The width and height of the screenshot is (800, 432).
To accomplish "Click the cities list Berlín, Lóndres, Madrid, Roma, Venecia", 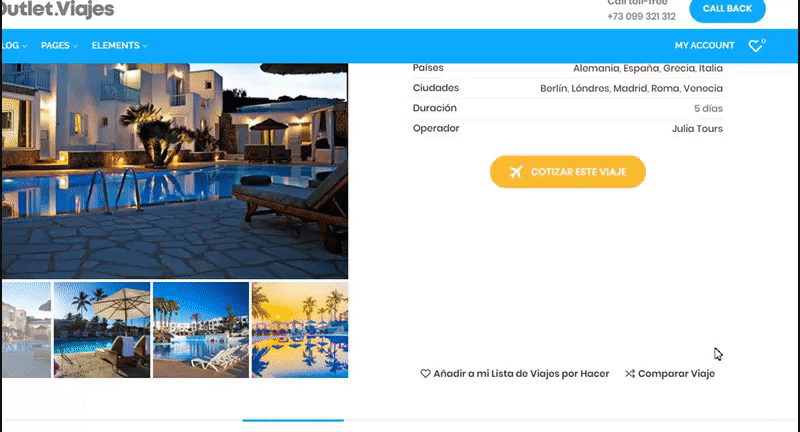I will pyautogui.click(x=631, y=88).
